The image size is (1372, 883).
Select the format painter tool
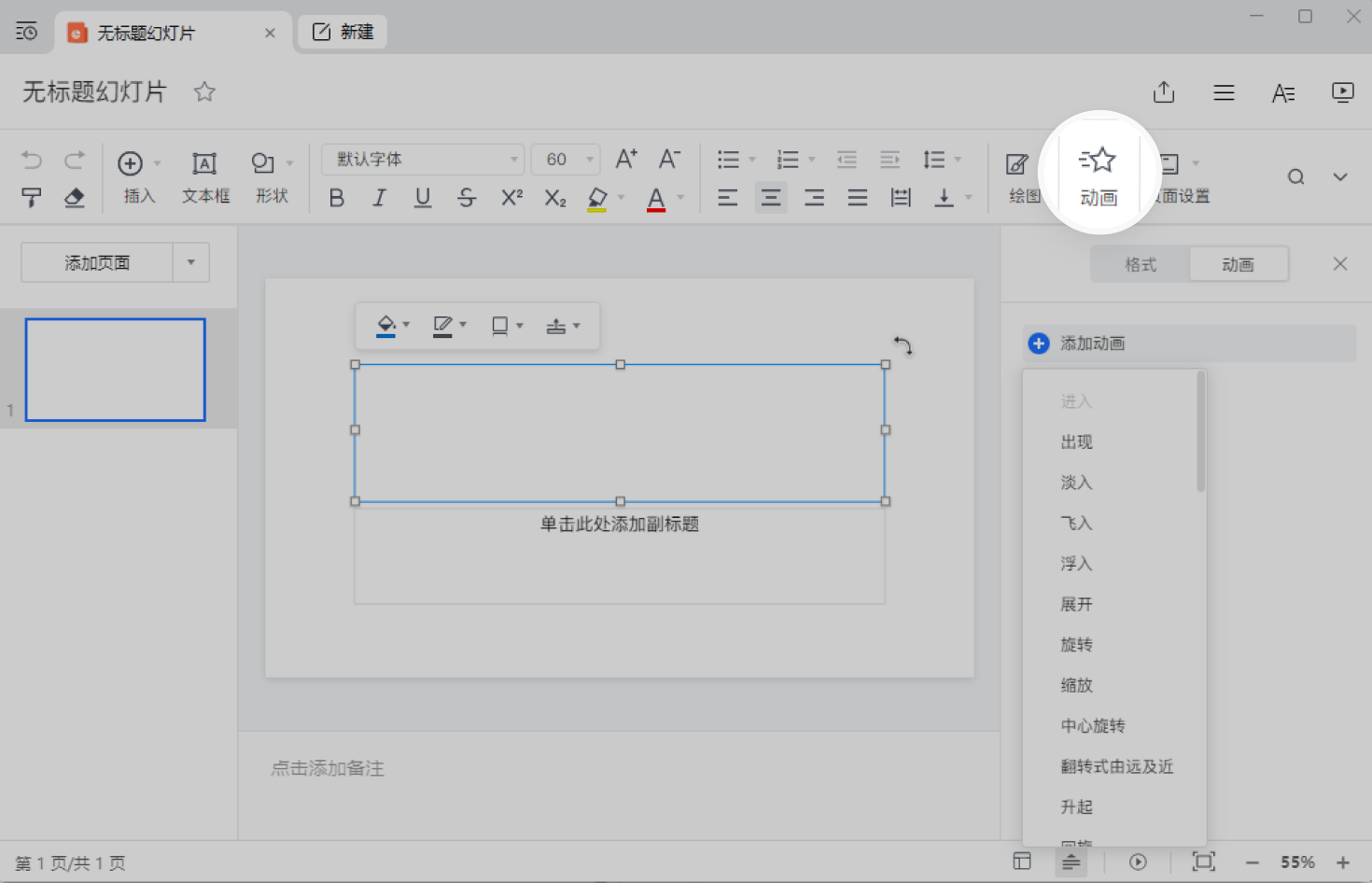31,198
